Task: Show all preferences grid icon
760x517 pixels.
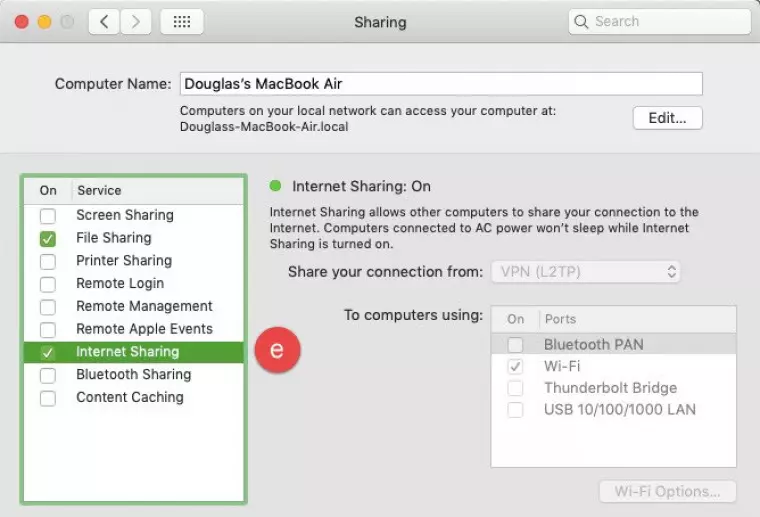Action: tap(182, 22)
